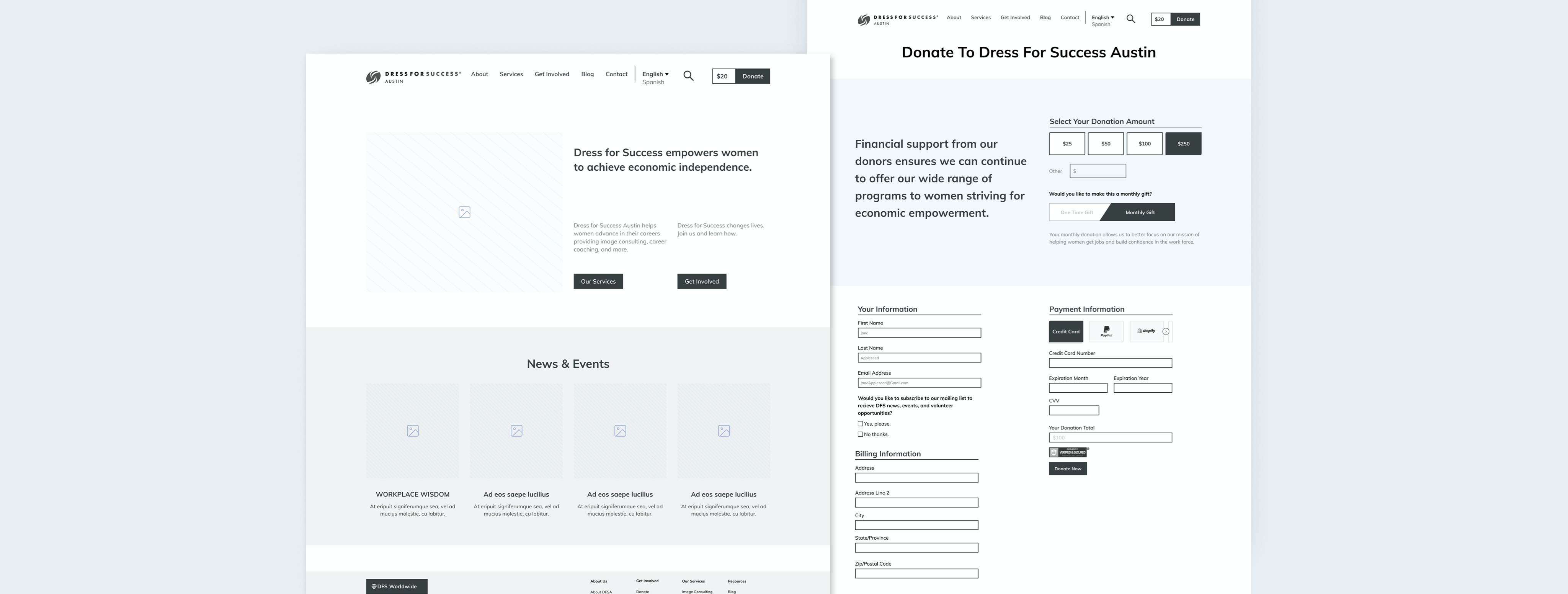Click Donate button in home page header
The image size is (1568, 594).
[x=753, y=76]
